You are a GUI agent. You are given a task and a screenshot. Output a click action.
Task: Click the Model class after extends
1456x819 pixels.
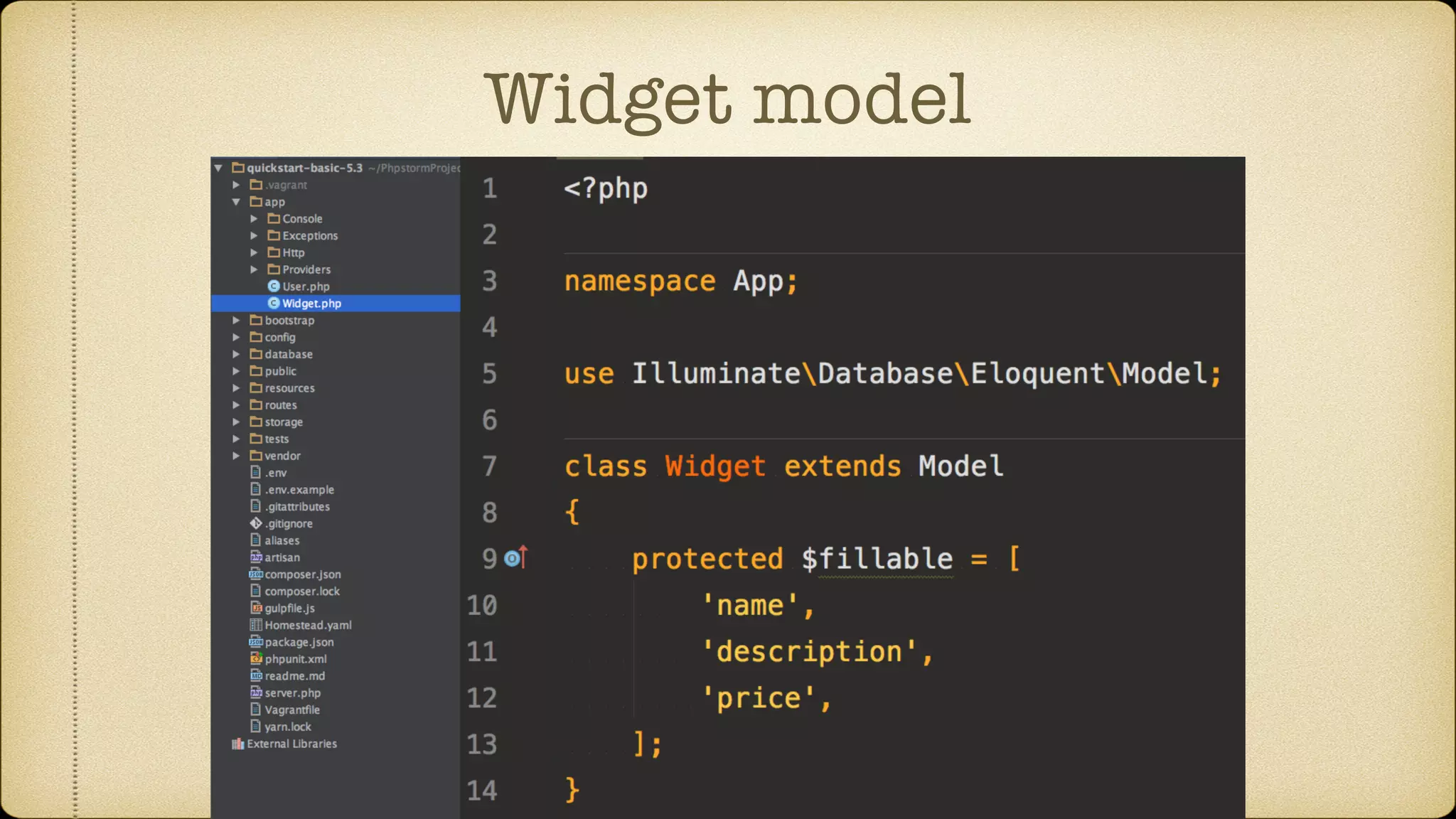point(961,466)
